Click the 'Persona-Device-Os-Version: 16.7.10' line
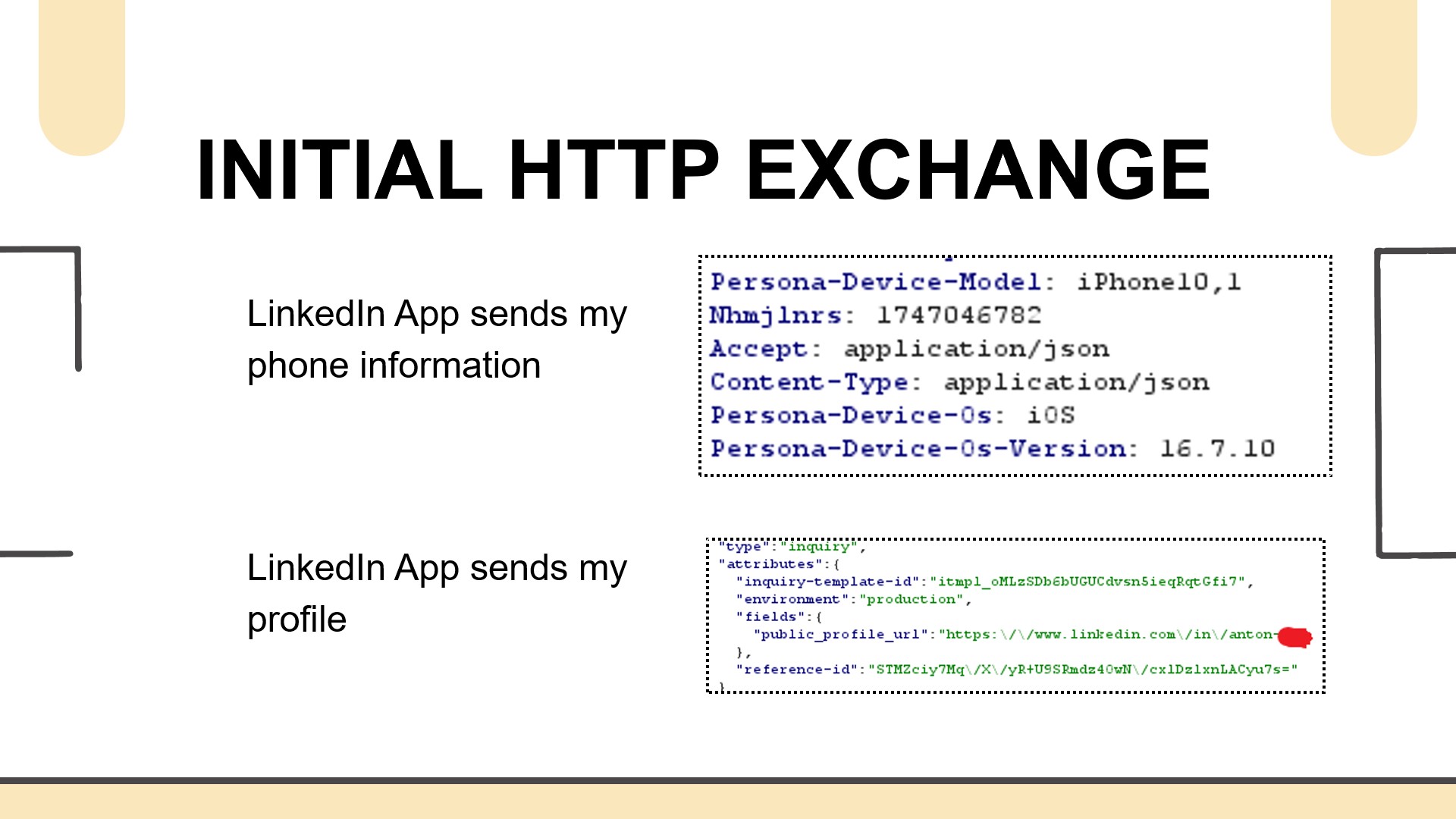1456x819 pixels. (993, 449)
